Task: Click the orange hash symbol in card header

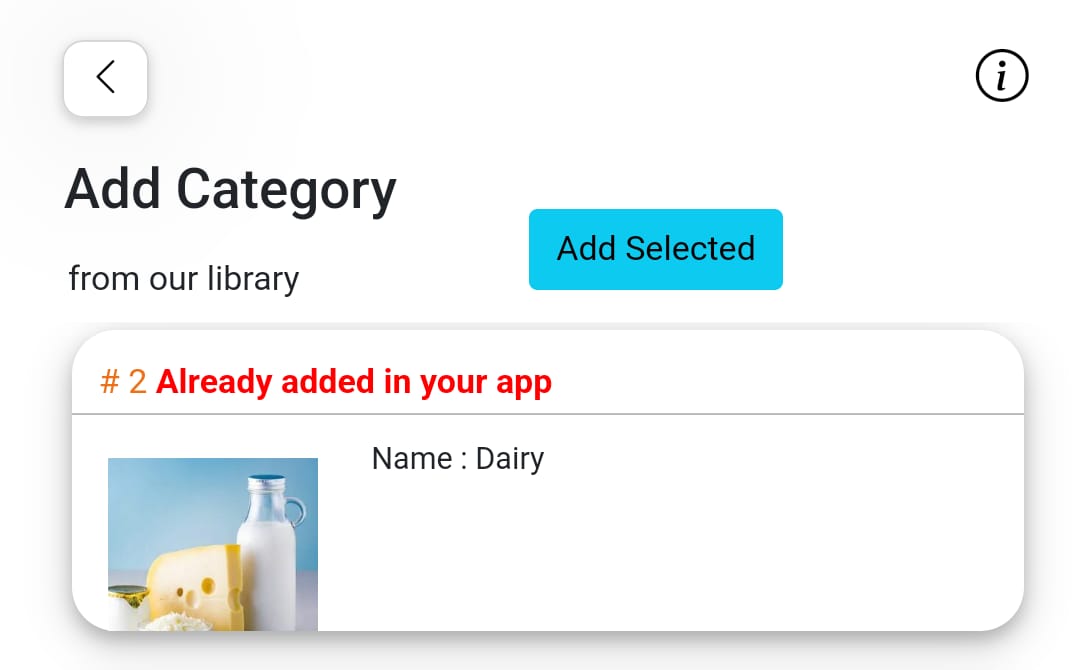Action: click(x=110, y=381)
